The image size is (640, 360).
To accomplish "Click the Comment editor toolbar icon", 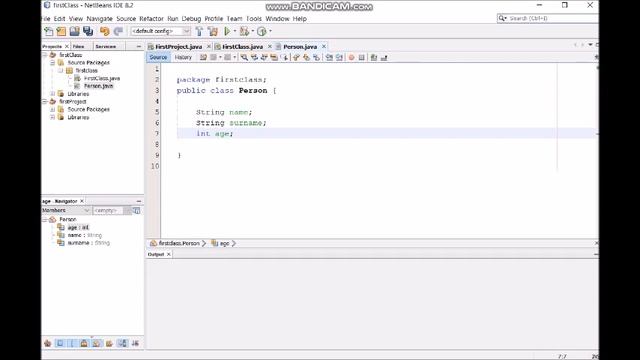I will [373, 58].
